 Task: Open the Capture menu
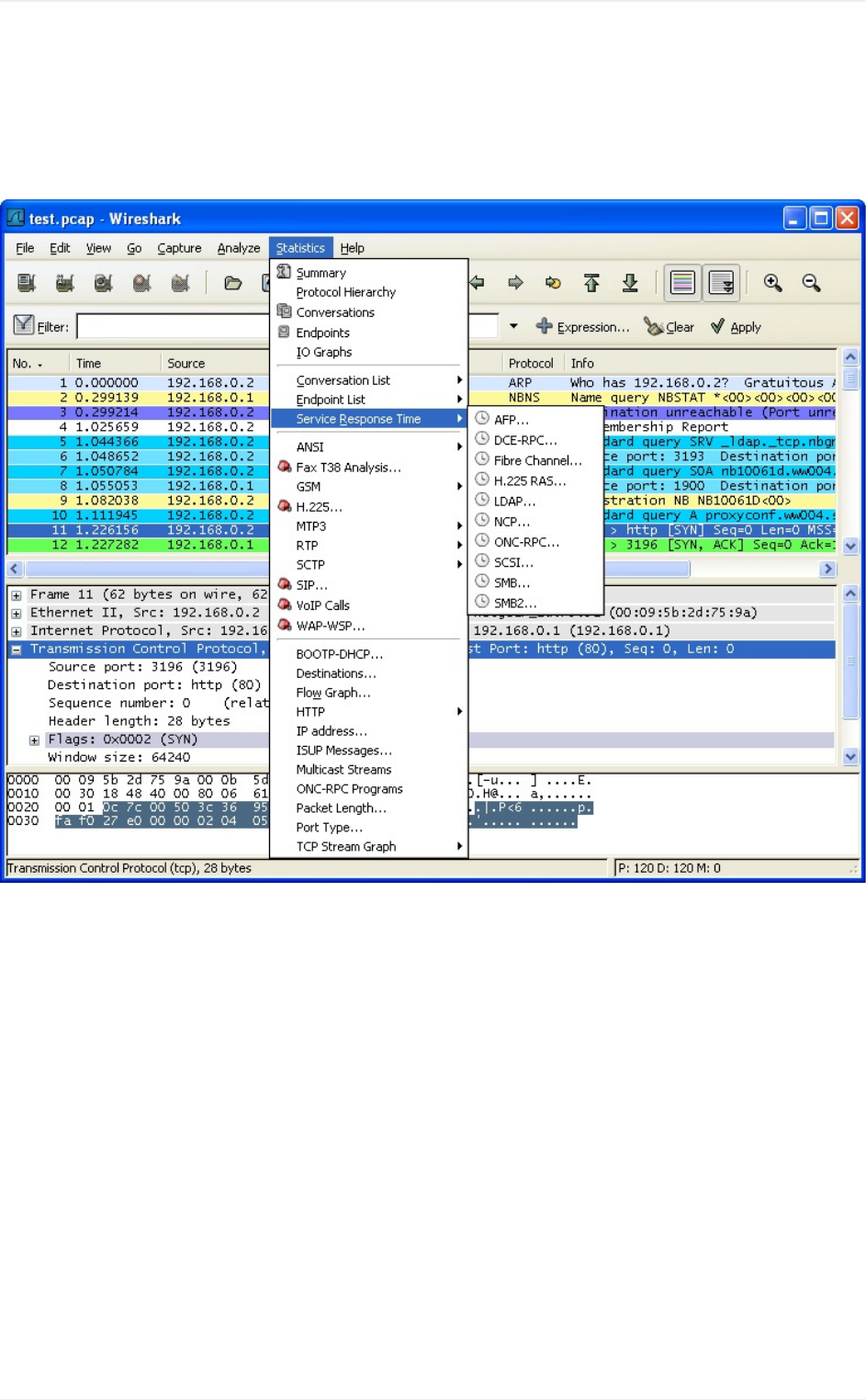coord(179,248)
